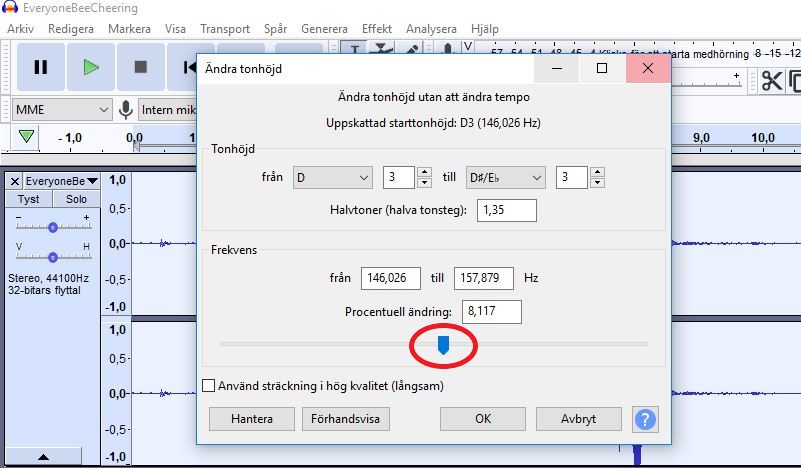Screen dimensions: 801x468
Task: Open the Transport menu
Action: (x=225, y=29)
